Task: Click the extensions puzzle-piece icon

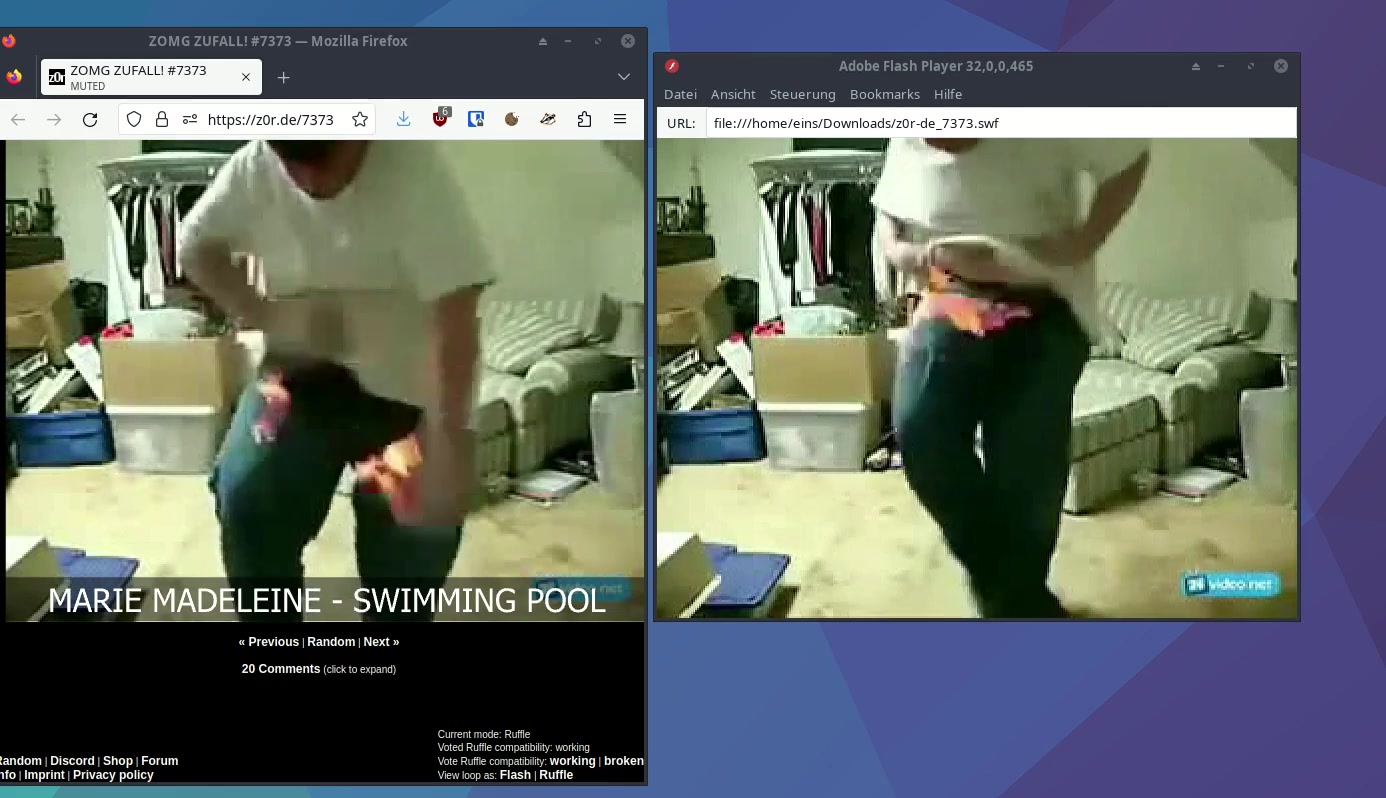Action: pos(584,119)
